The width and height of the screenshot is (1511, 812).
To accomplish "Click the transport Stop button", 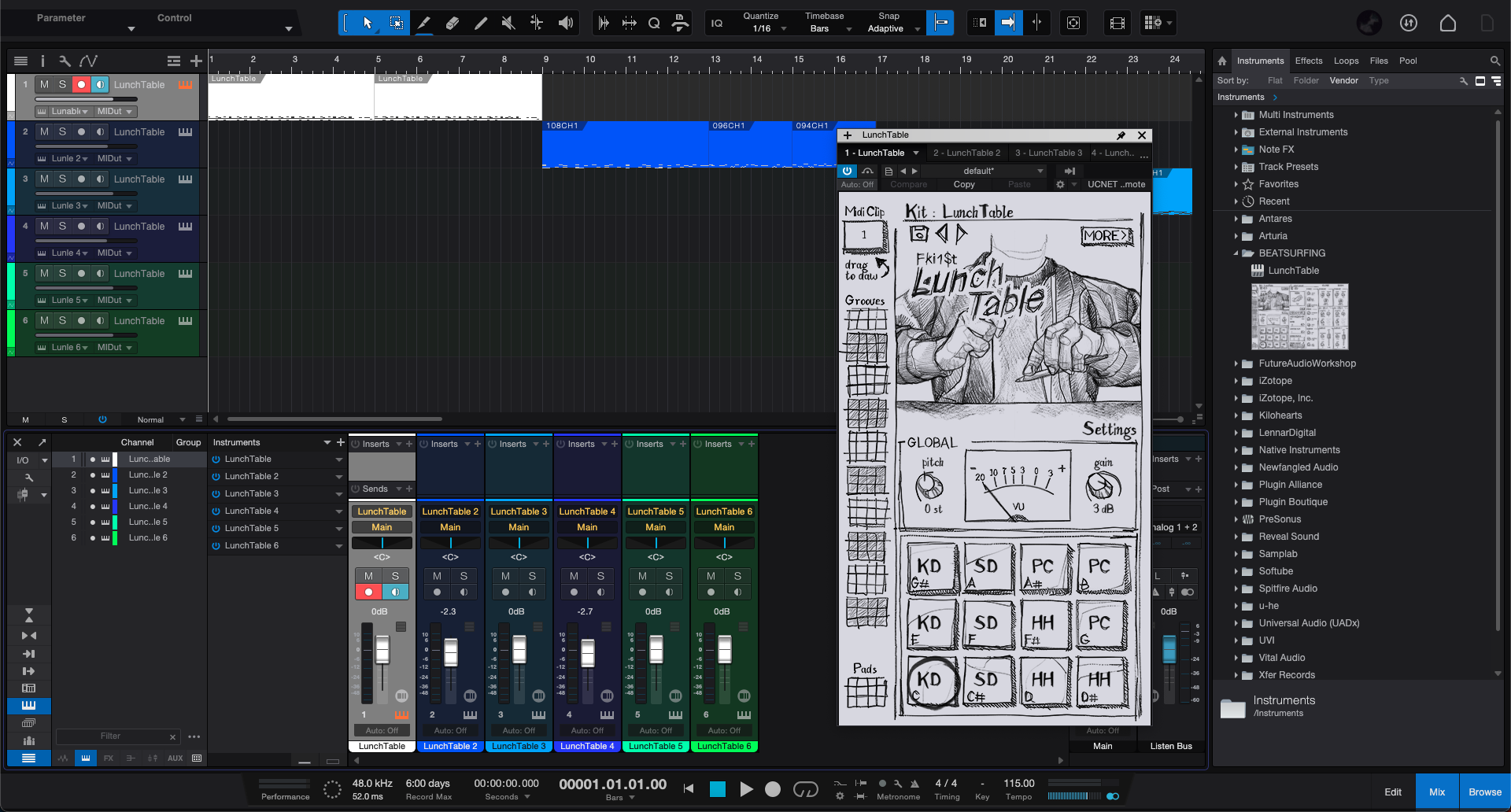I will [x=718, y=789].
